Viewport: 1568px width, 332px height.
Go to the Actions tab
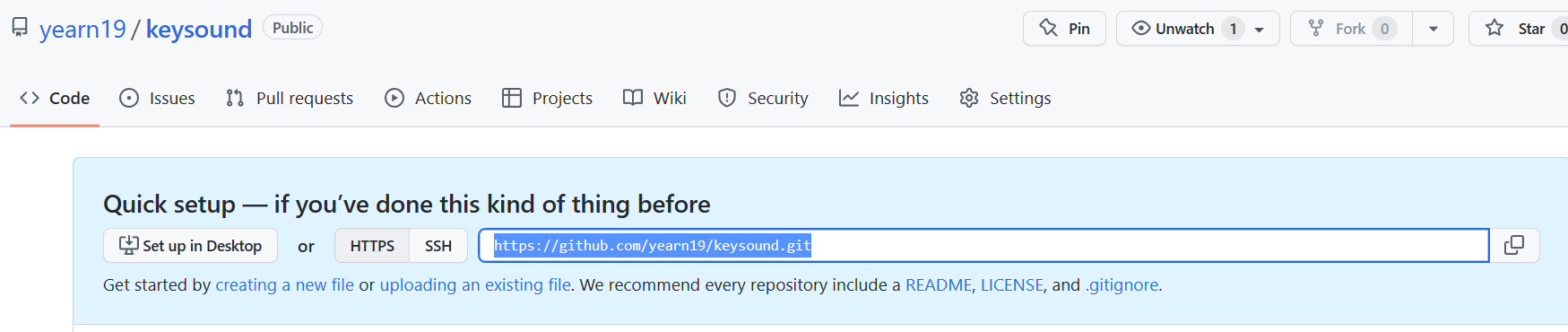click(428, 98)
